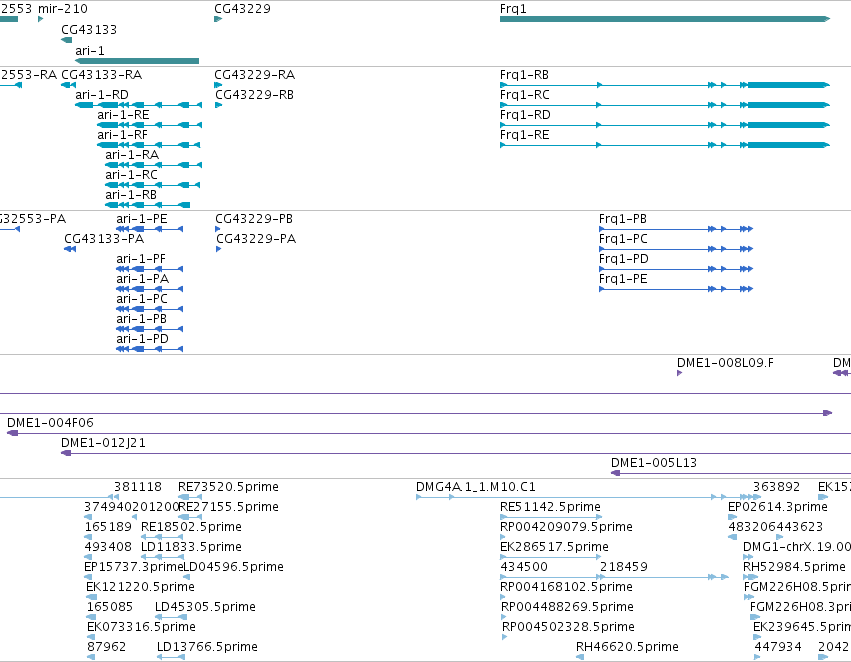Select the ari-1-PB protein label
Image resolution: width=851 pixels, height=662 pixels.
[142, 320]
